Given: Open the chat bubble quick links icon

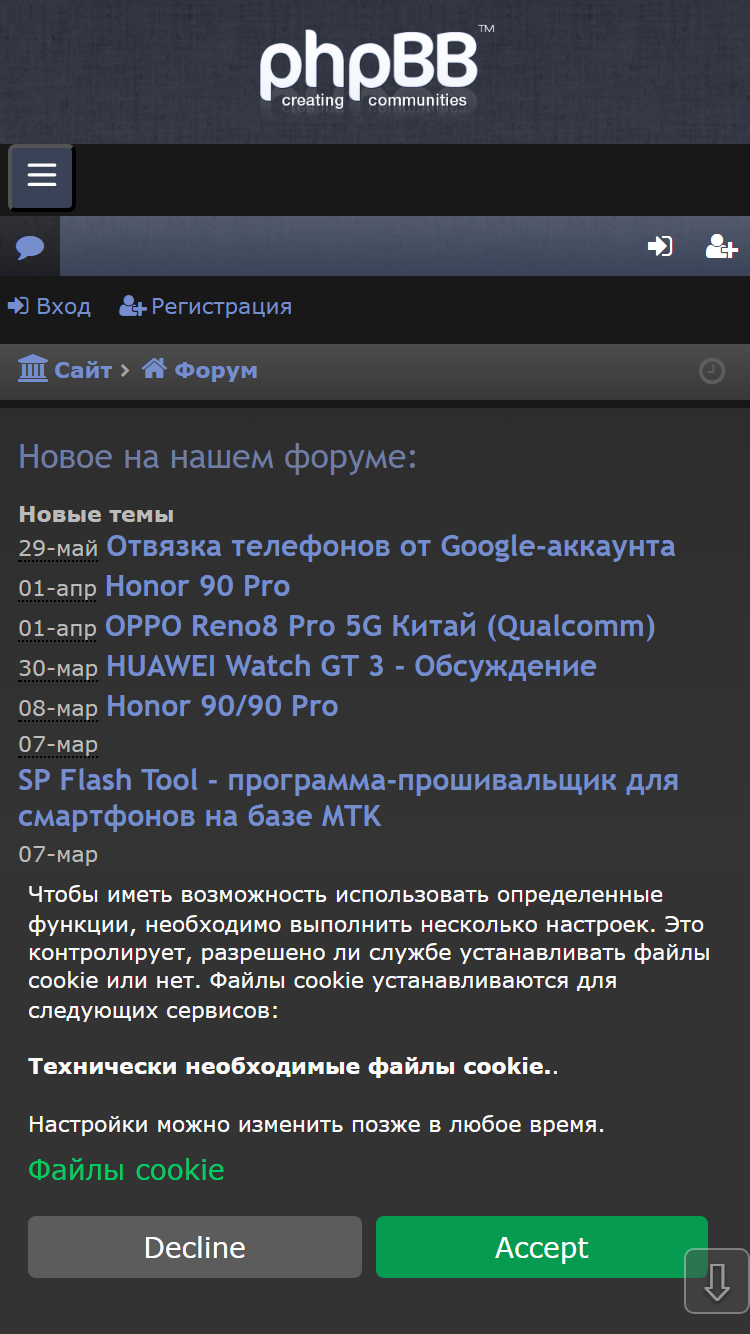Looking at the screenshot, I should tap(30, 246).
